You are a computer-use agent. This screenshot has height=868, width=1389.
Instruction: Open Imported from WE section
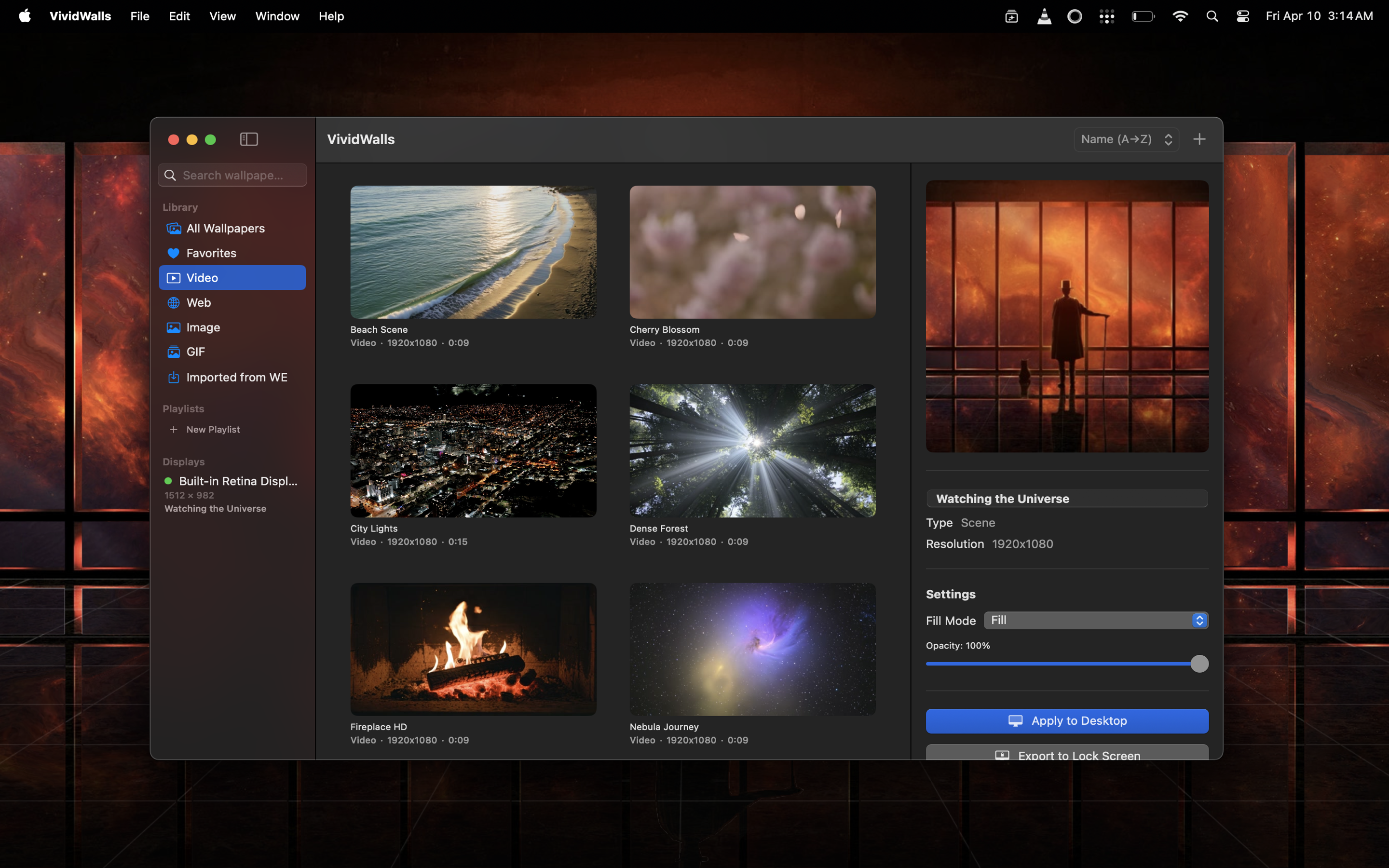point(232,377)
